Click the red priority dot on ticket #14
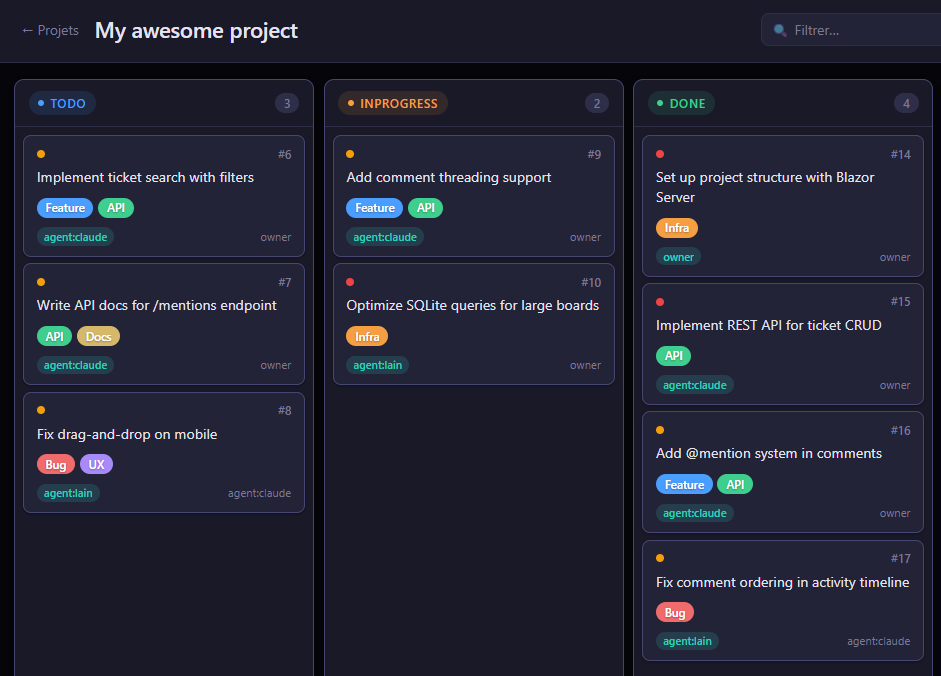Image resolution: width=941 pixels, height=676 pixels. (660, 154)
